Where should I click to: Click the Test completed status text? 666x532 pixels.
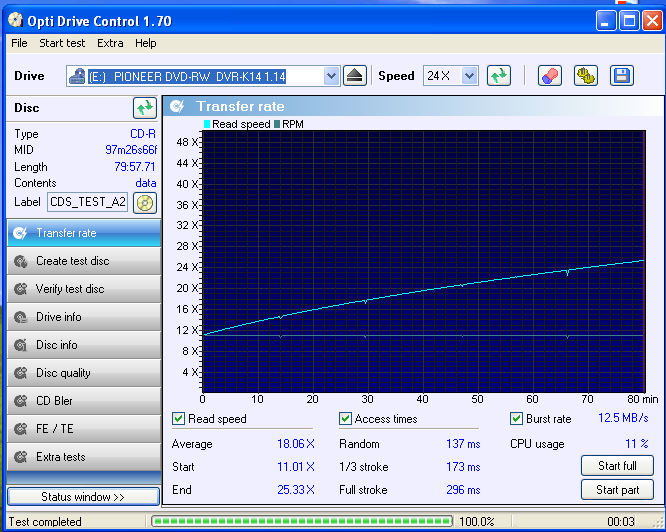[x=45, y=521]
